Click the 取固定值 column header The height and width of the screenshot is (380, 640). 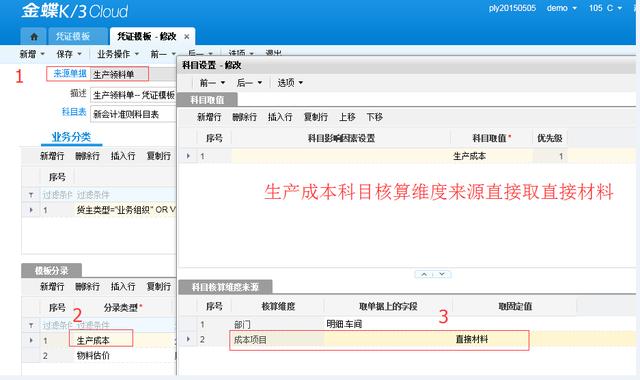(x=515, y=307)
